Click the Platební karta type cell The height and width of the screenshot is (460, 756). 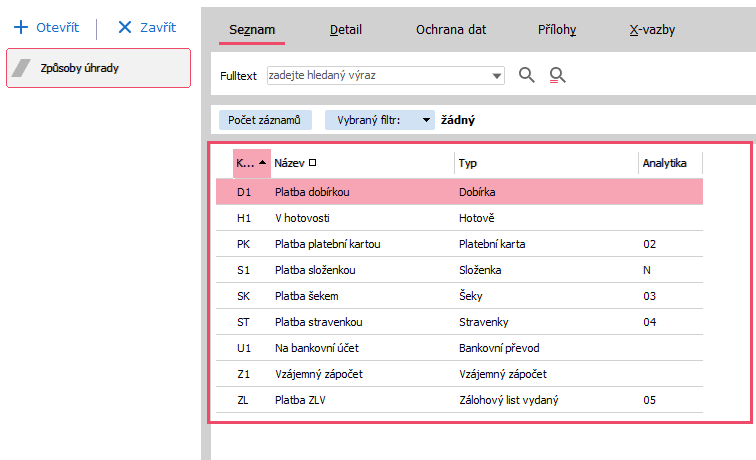tap(492, 244)
